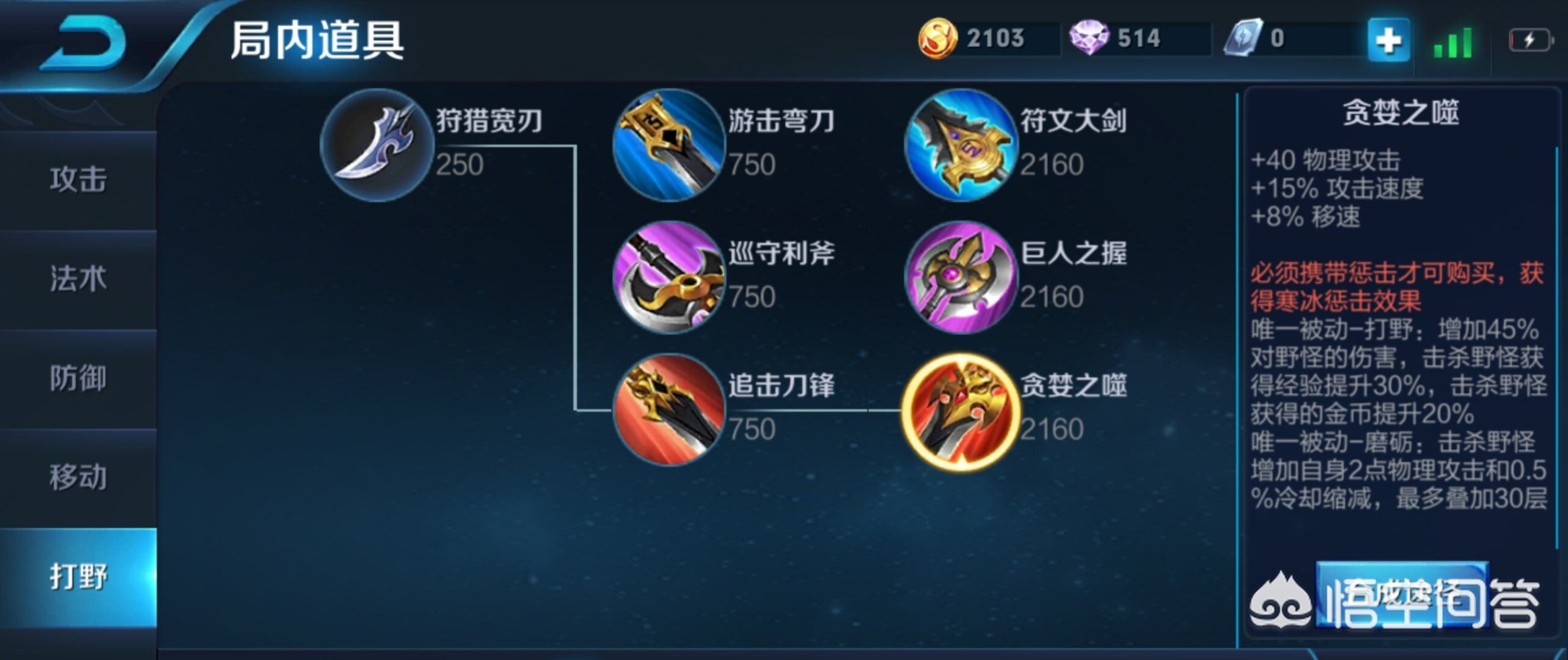1568x660 pixels.
Task: Switch to the 移动 category tab
Action: (x=78, y=477)
